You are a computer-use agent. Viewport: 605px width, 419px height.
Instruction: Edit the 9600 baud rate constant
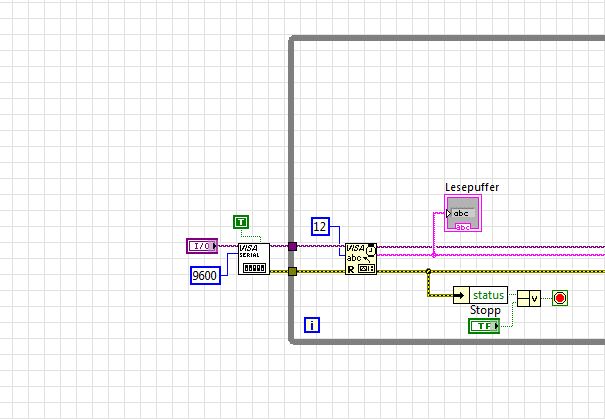coord(205,275)
